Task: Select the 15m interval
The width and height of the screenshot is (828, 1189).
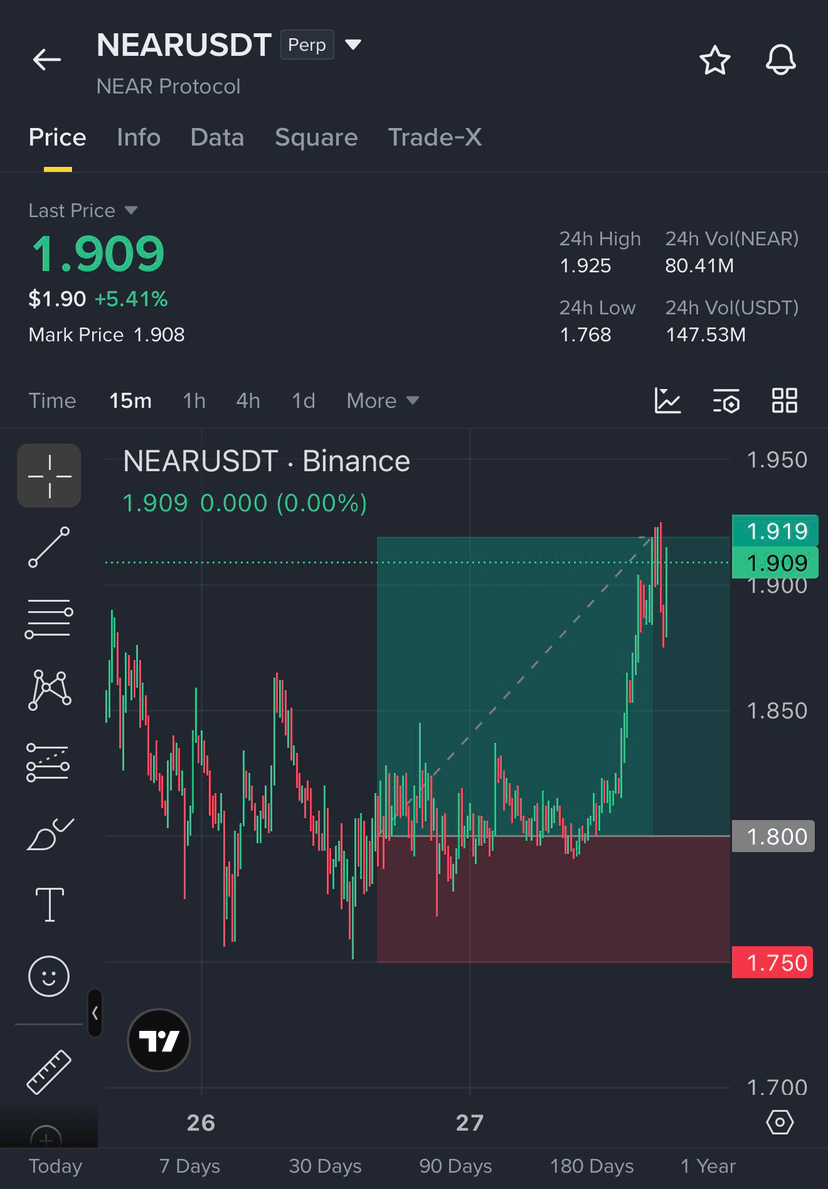Action: click(130, 400)
